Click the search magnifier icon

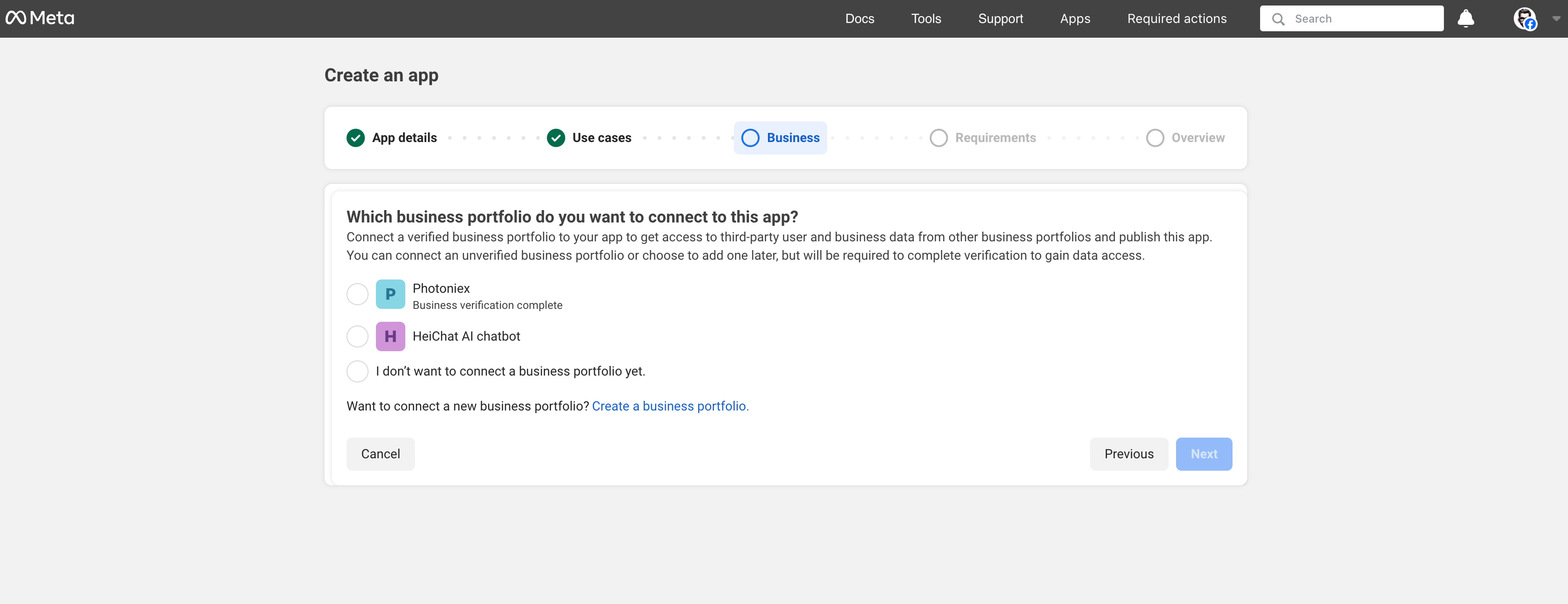click(1278, 19)
